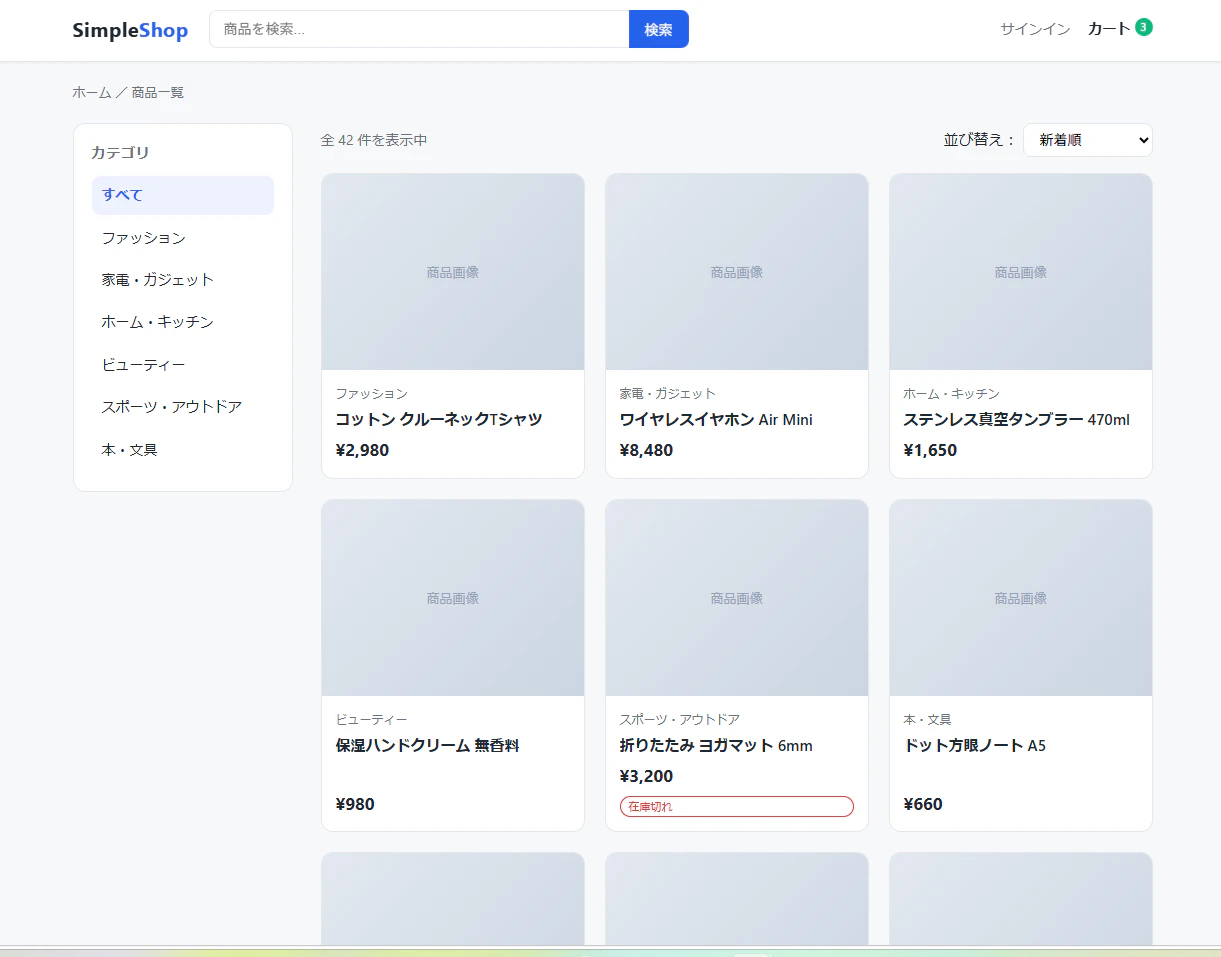This screenshot has width=1221, height=957.
Task: Select ビューティー in the sidebar
Action: tap(183, 365)
